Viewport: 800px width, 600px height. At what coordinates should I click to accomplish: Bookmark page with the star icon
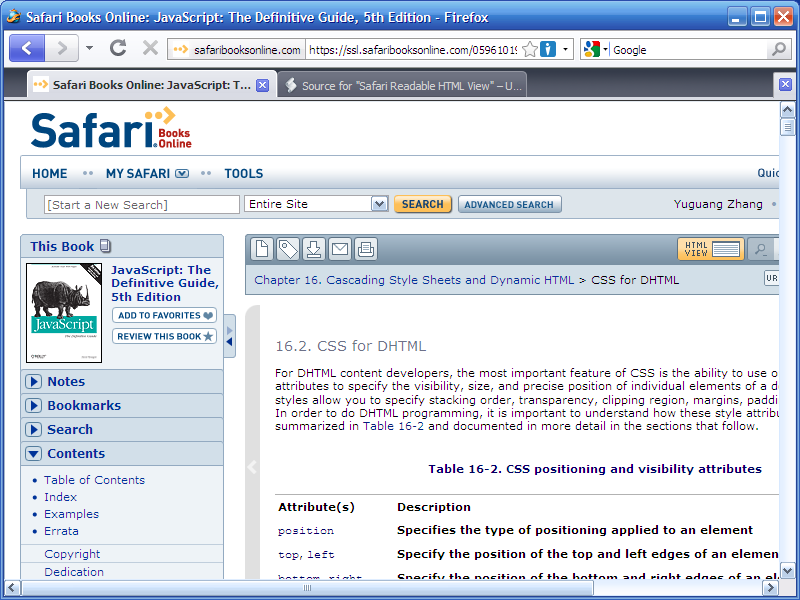coord(531,49)
